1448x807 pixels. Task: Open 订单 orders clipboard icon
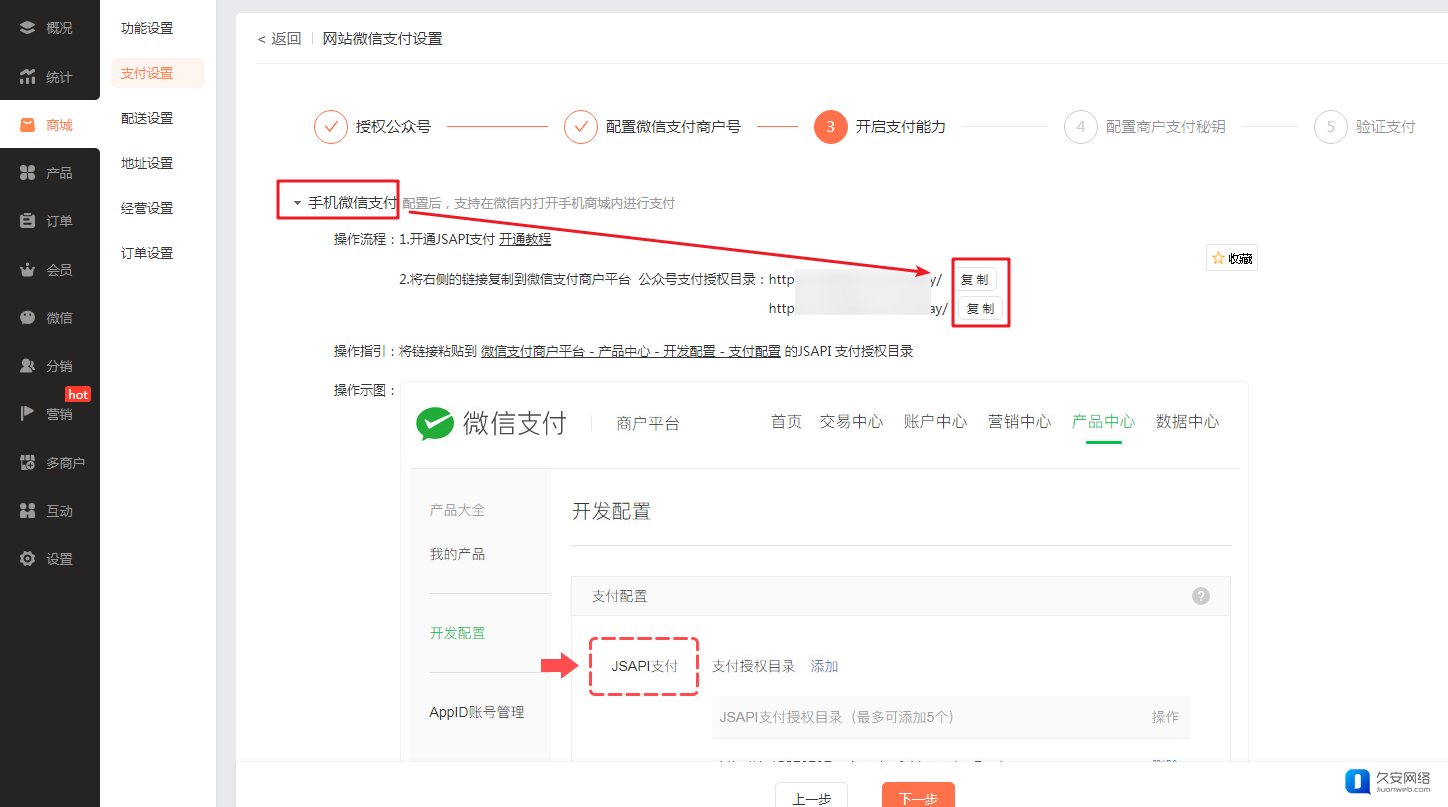tap(28, 221)
